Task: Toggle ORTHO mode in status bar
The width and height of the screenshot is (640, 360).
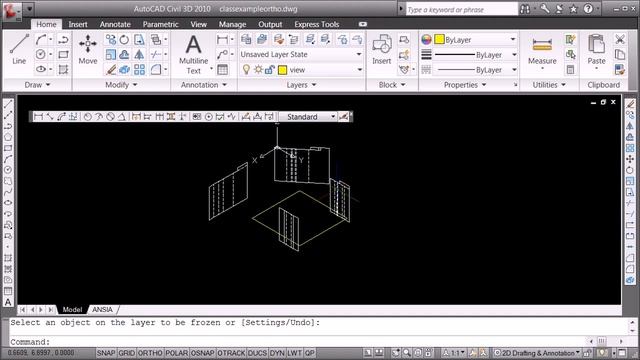Action: tap(150, 353)
